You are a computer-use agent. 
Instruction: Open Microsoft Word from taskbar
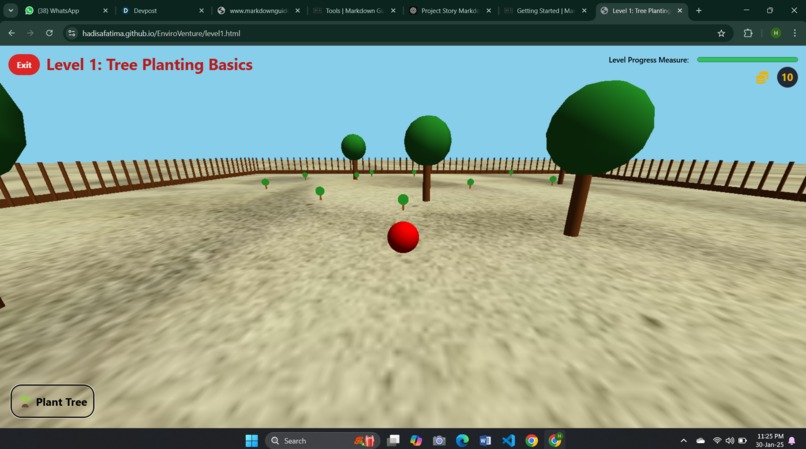point(485,440)
